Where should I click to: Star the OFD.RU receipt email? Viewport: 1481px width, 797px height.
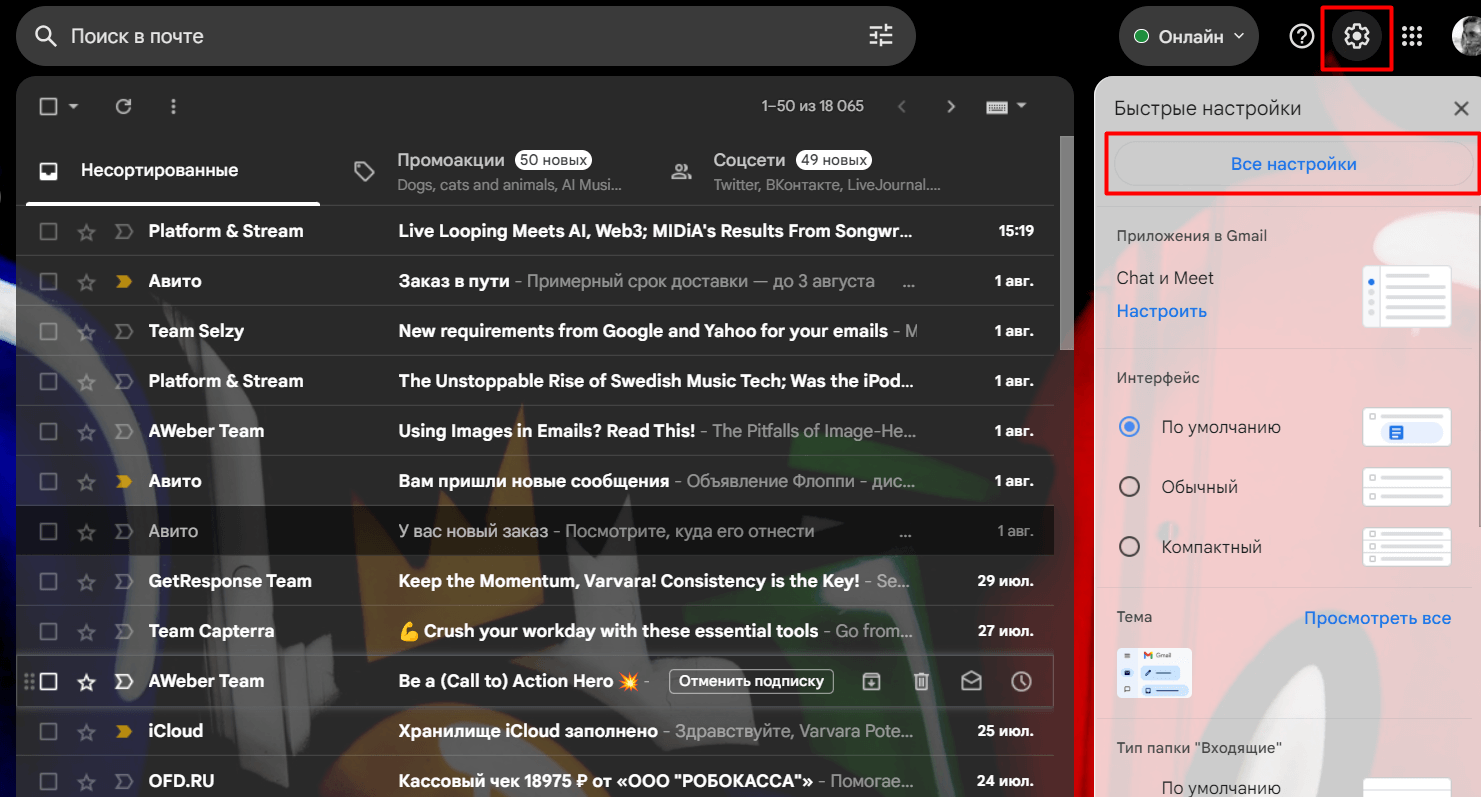pyautogui.click(x=86, y=782)
